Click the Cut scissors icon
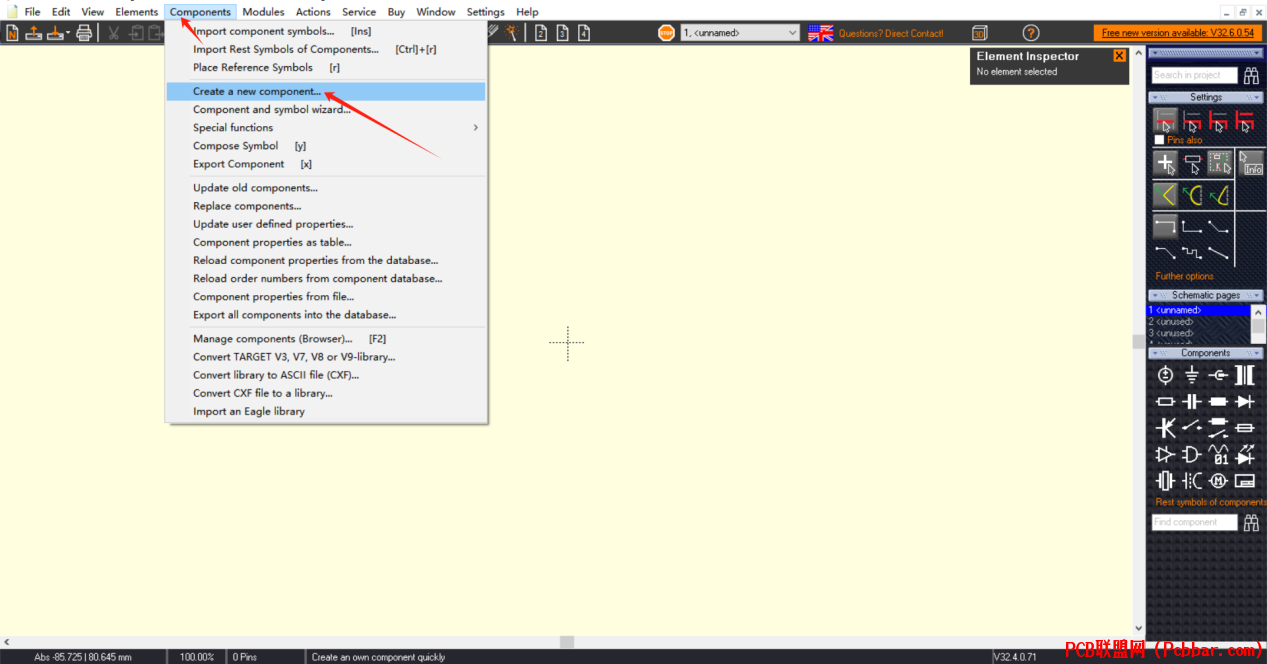 coord(113,33)
